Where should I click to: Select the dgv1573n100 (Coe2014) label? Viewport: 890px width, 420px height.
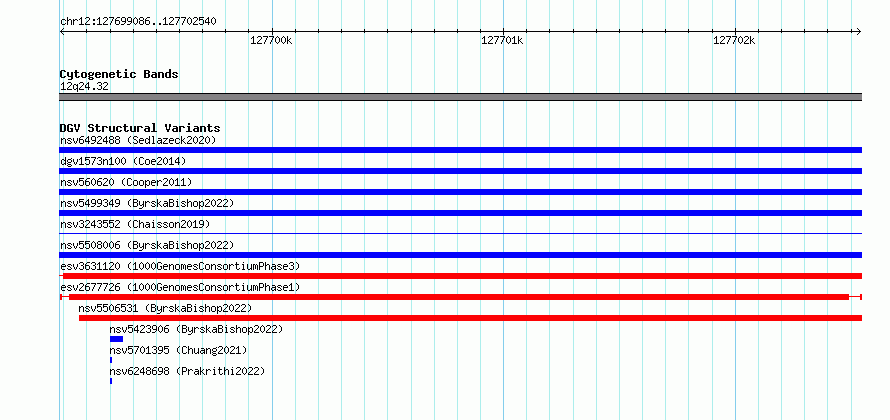pyautogui.click(x=123, y=161)
